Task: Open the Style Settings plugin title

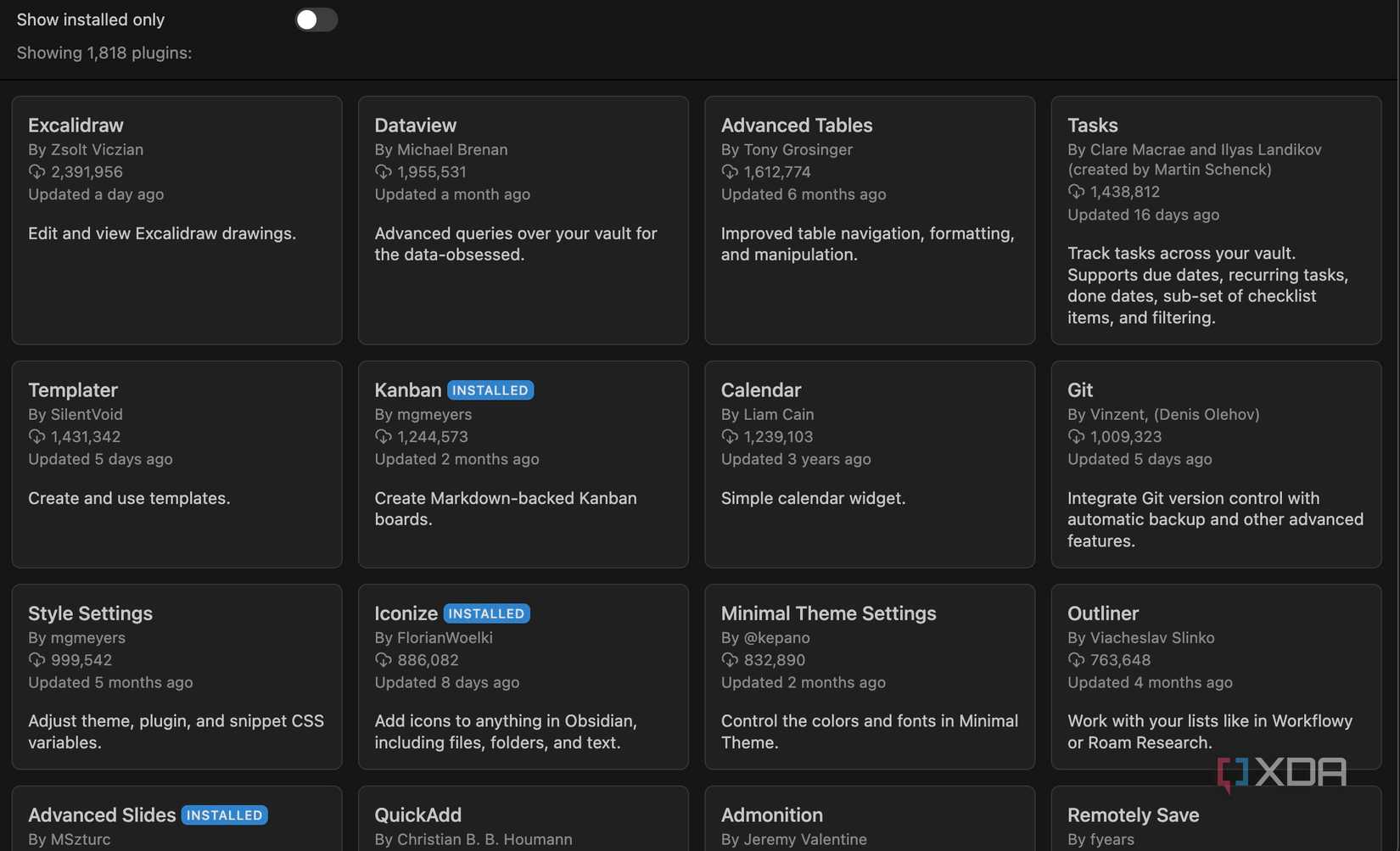Action: [91, 613]
